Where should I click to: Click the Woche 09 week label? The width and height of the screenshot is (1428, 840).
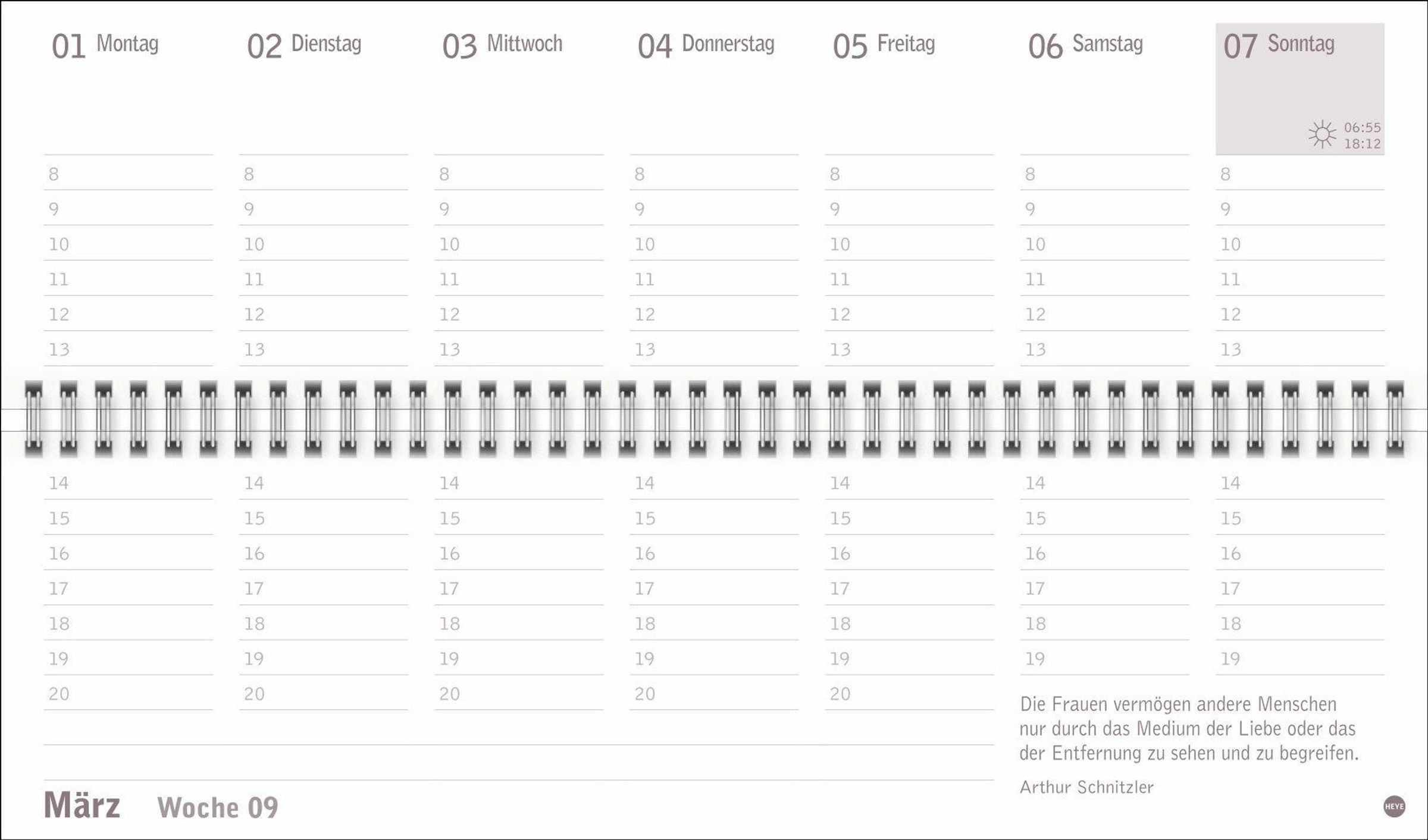tap(218, 808)
